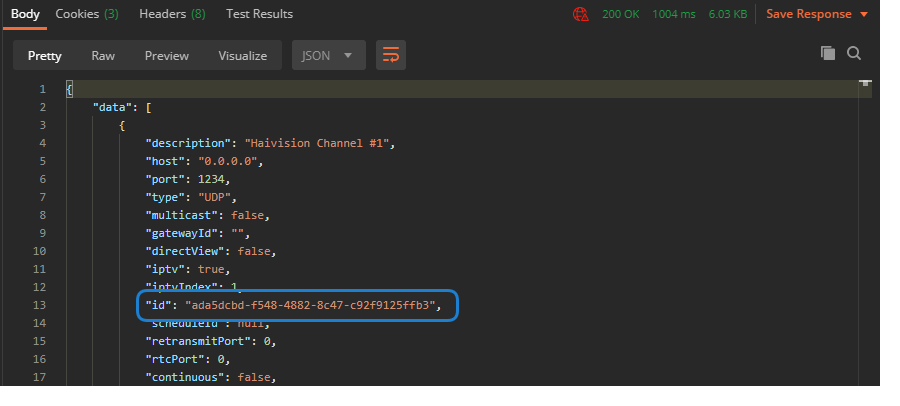Click the 1004 ms response time
This screenshot has height=406, width=900.
[675, 14]
